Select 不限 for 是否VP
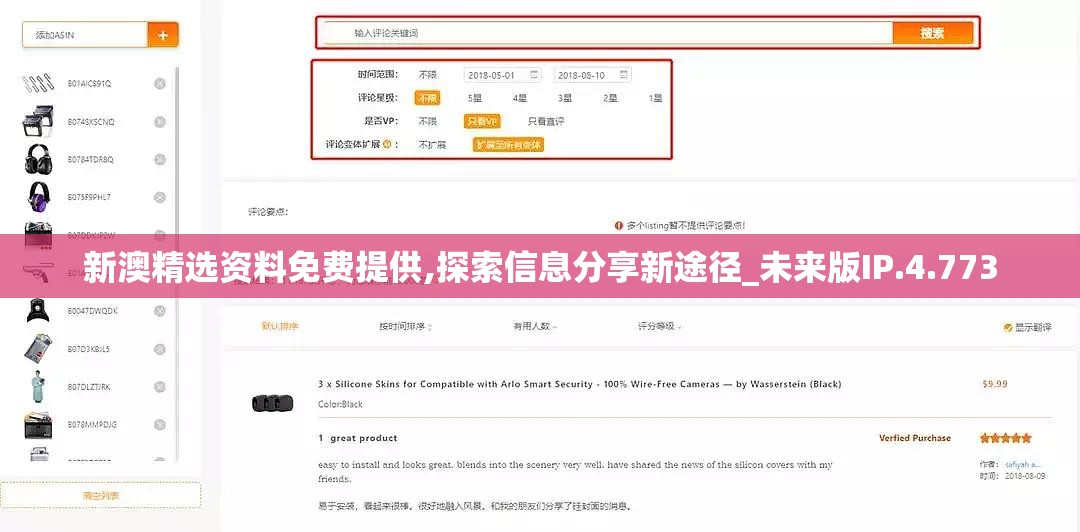Viewport: 1080px width, 532px height. (x=428, y=121)
